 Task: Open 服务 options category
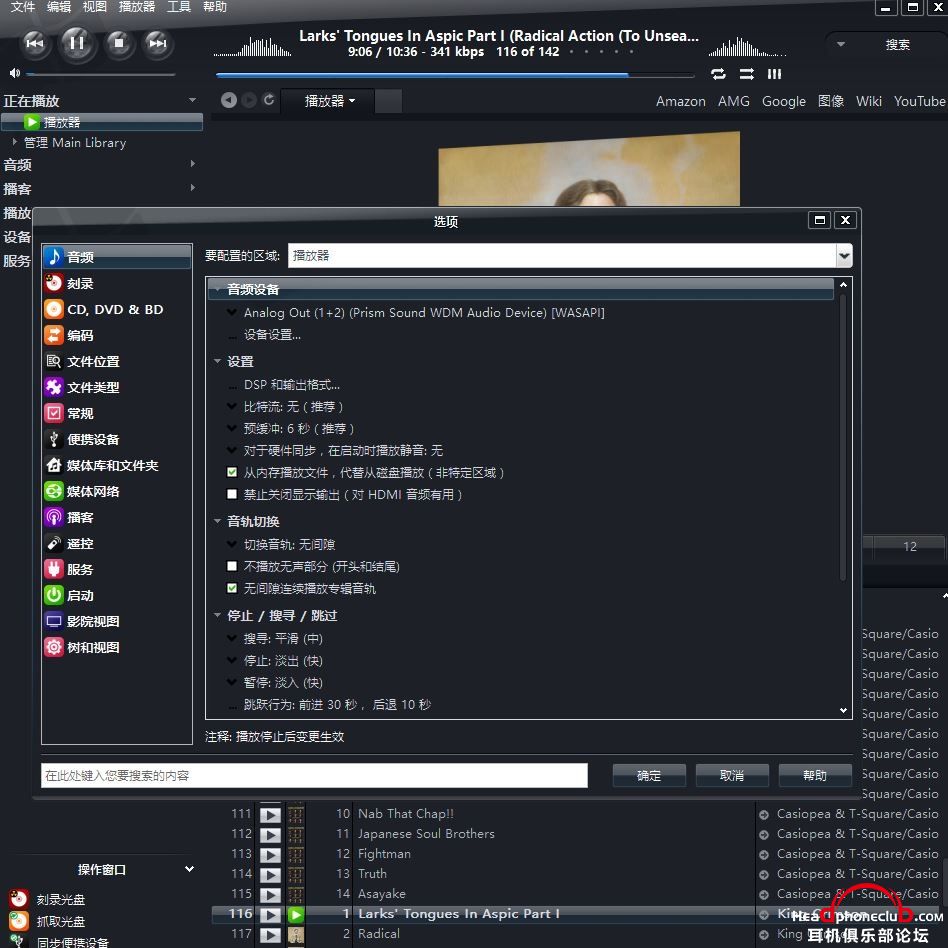pyautogui.click(x=117, y=569)
